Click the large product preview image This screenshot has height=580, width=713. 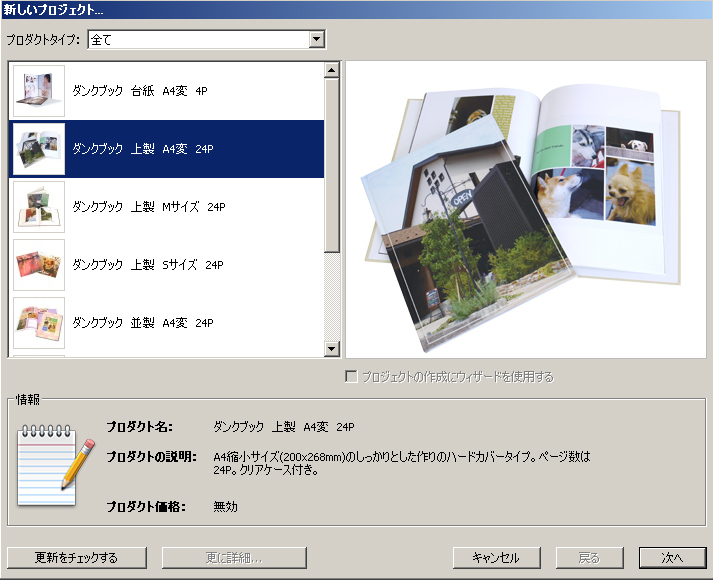[x=526, y=210]
